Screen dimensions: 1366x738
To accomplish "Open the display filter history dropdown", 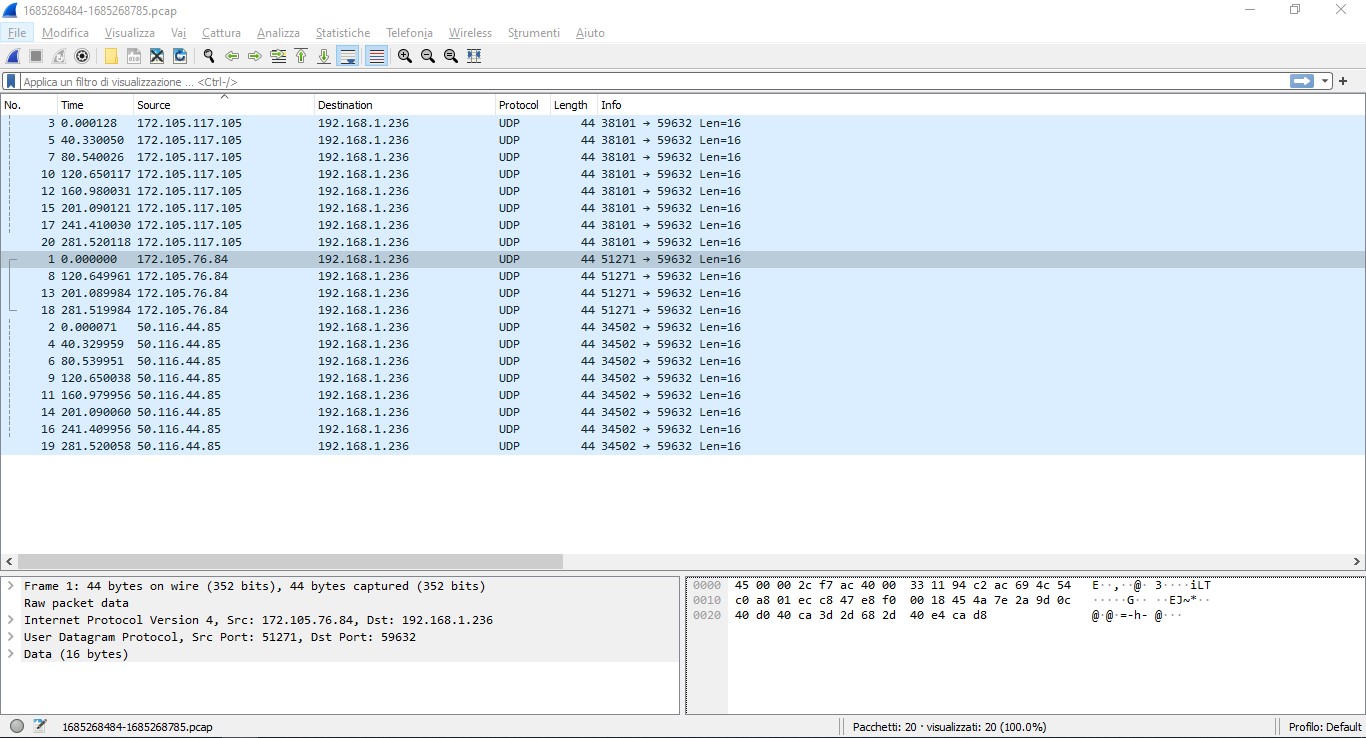I will click(1326, 81).
